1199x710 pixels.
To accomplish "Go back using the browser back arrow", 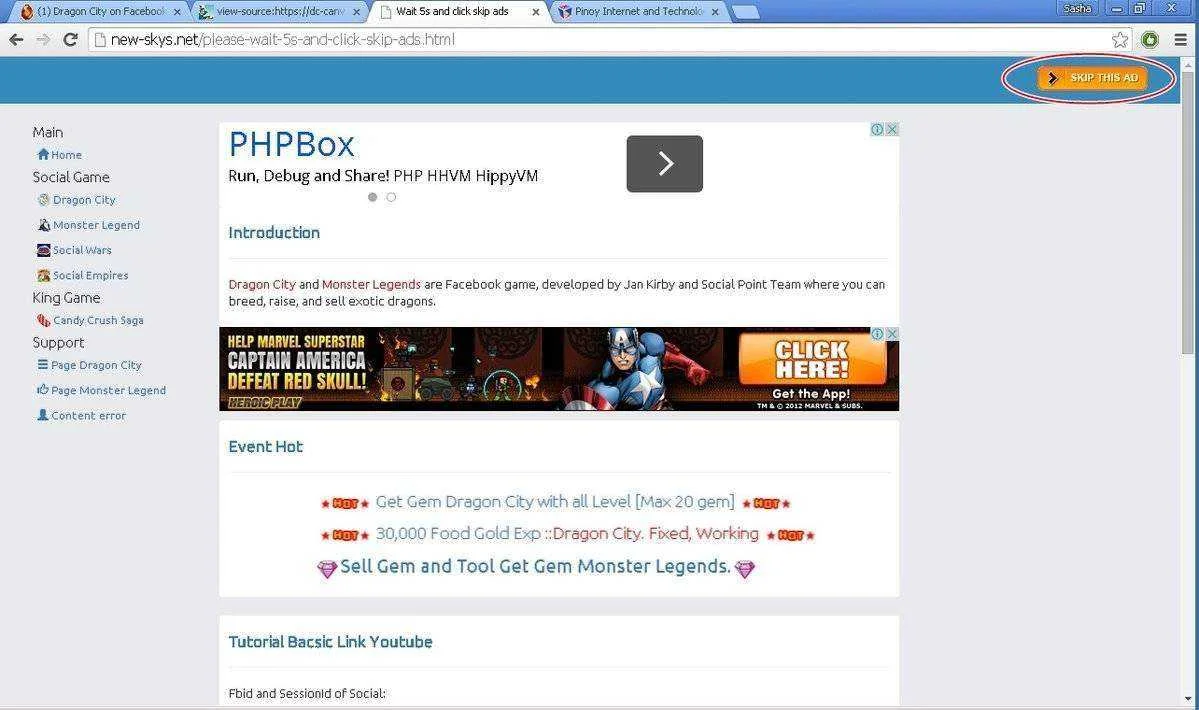I will click(x=16, y=40).
